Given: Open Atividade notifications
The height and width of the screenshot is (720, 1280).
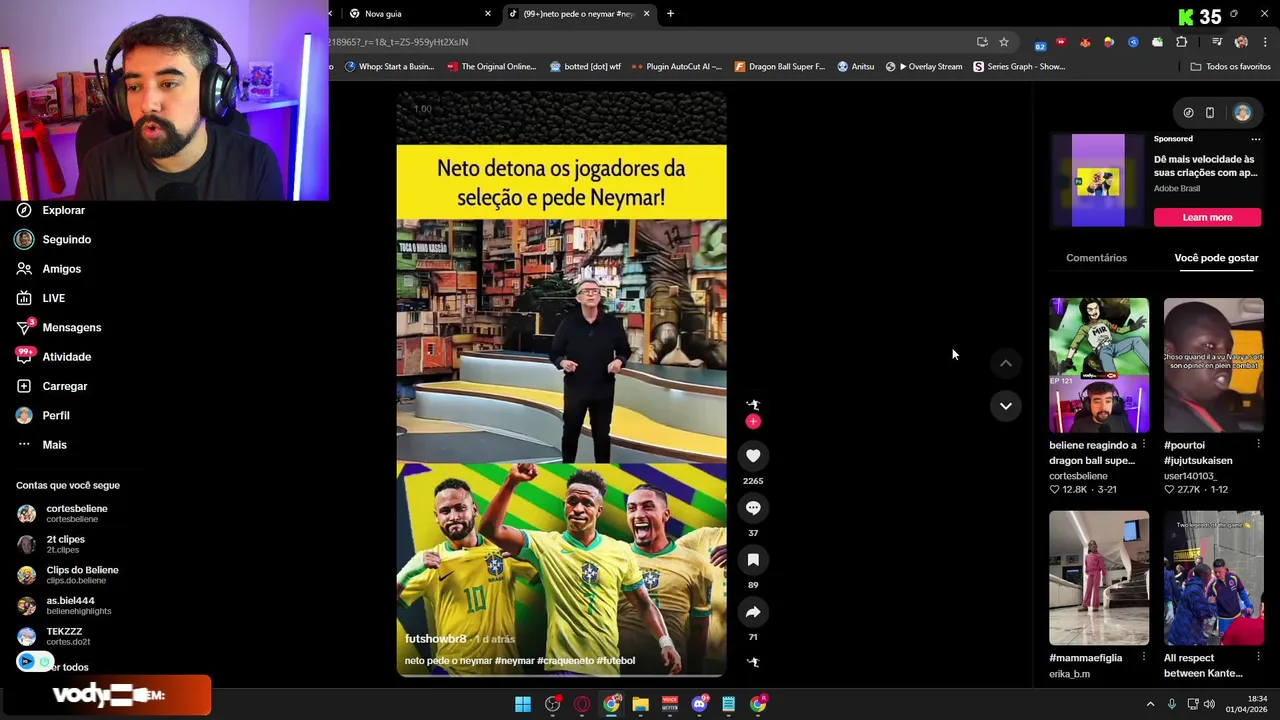Looking at the screenshot, I should [x=66, y=357].
